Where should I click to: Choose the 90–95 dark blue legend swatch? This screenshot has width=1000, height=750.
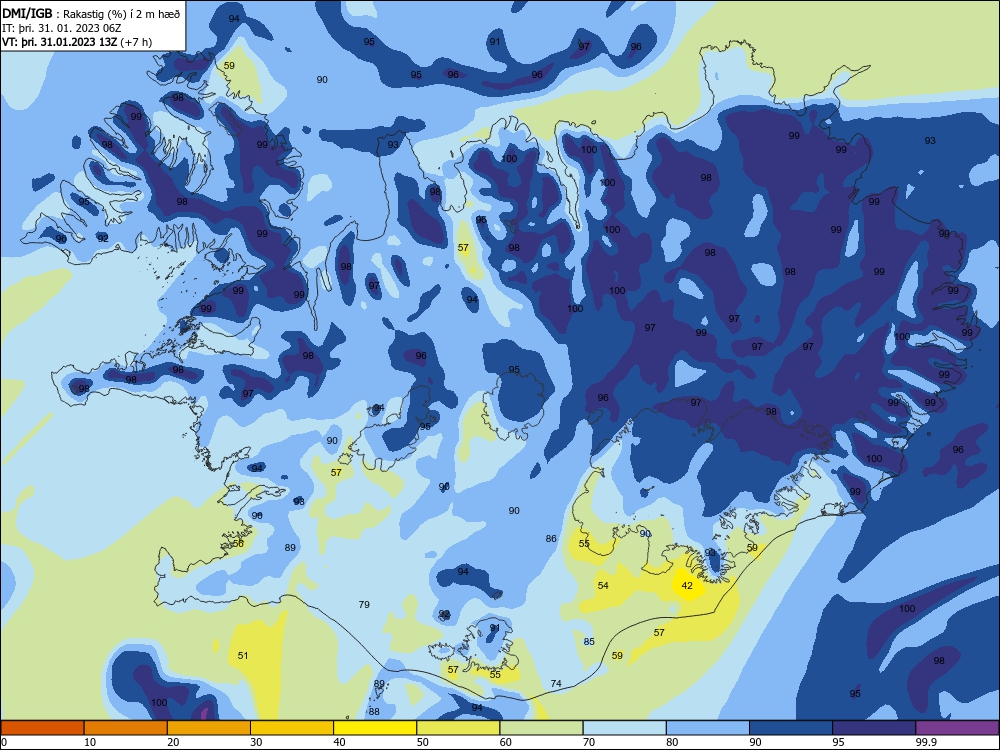point(791,728)
